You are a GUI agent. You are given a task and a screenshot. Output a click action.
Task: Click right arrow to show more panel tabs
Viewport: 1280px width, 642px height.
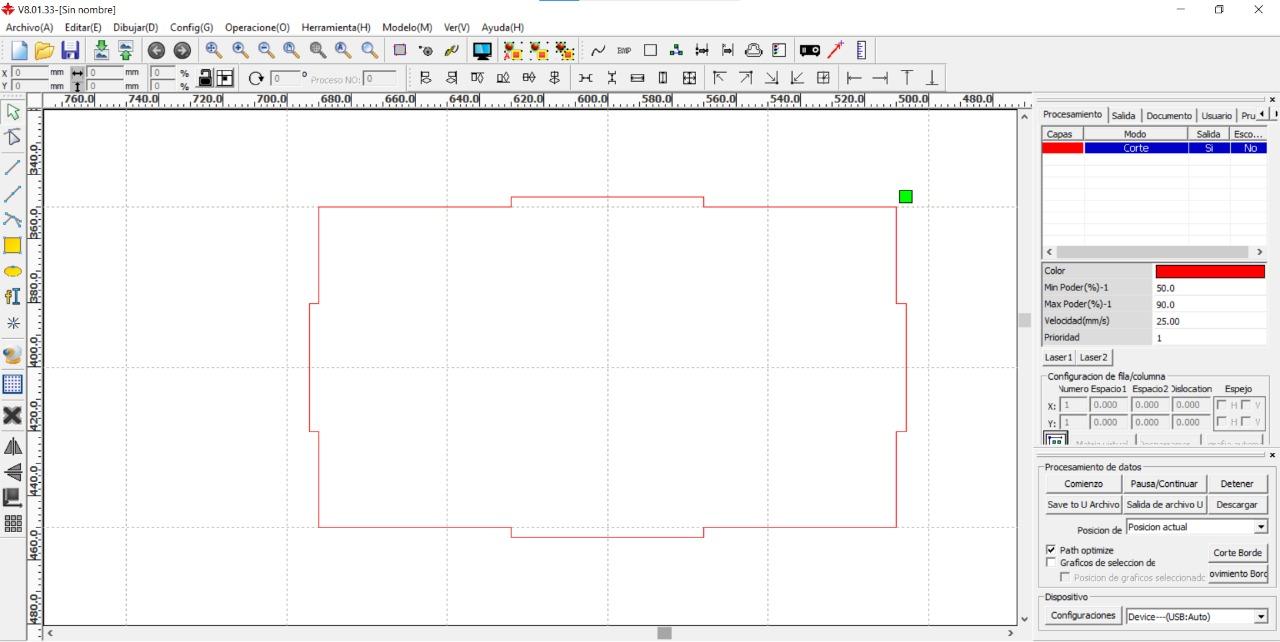pyautogui.click(x=1274, y=114)
